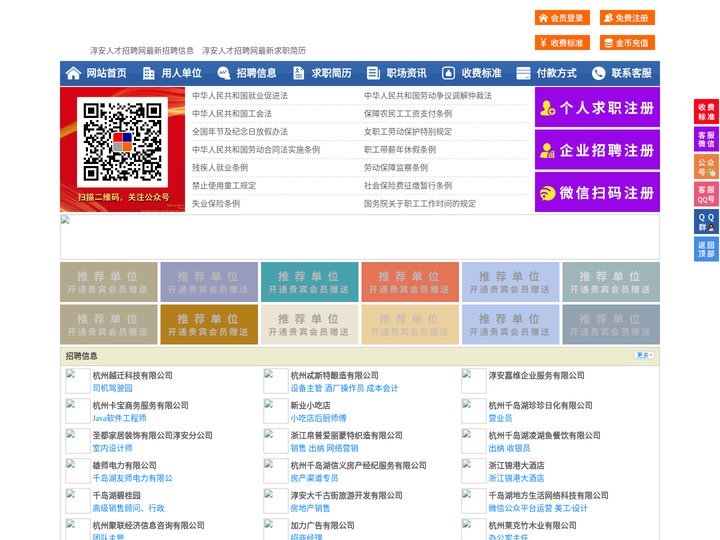
Task: Click the chat icon beside 招聘信息
Action: tap(223, 73)
